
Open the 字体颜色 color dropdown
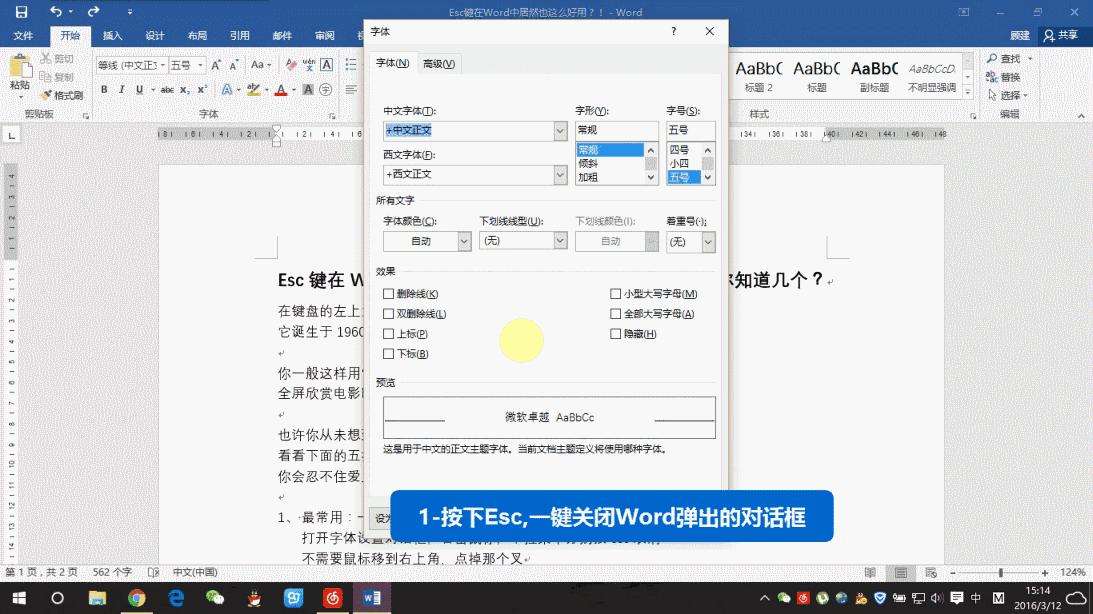[462, 240]
